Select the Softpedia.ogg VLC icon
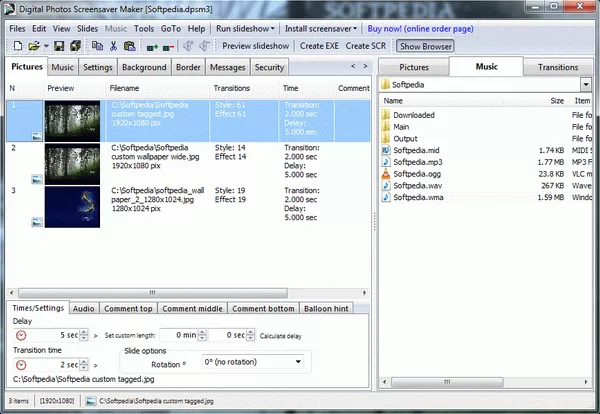600x414 pixels. (386, 174)
